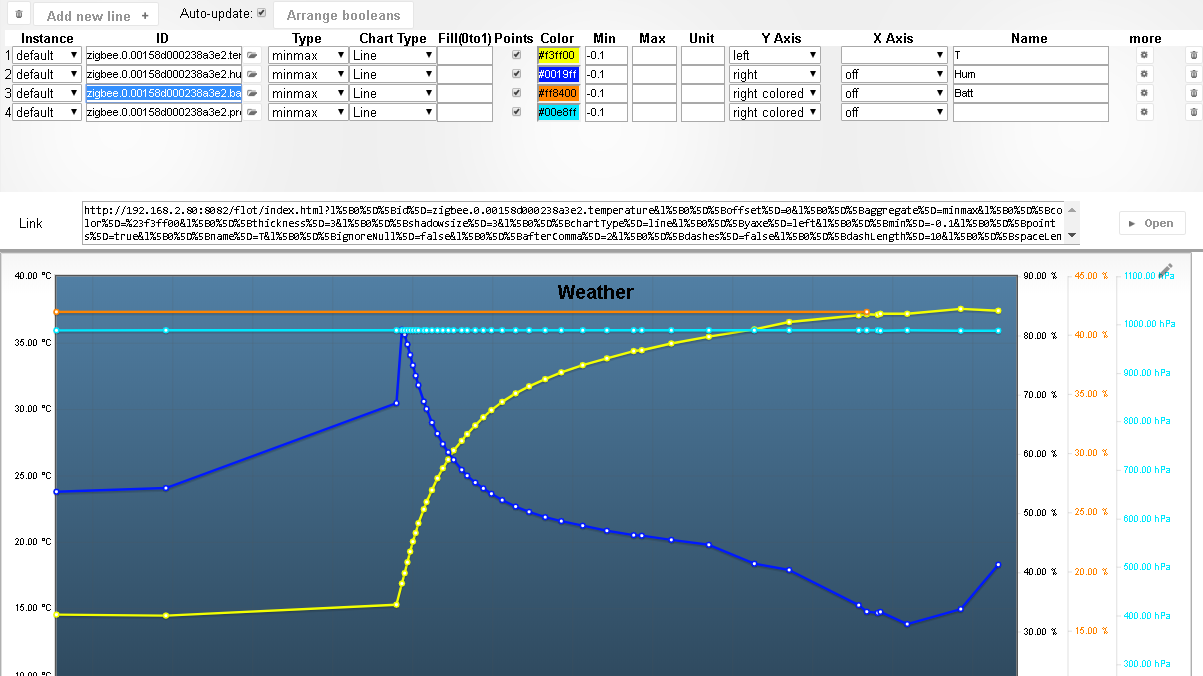Click the 90.00 % right axis label

point(1042,276)
